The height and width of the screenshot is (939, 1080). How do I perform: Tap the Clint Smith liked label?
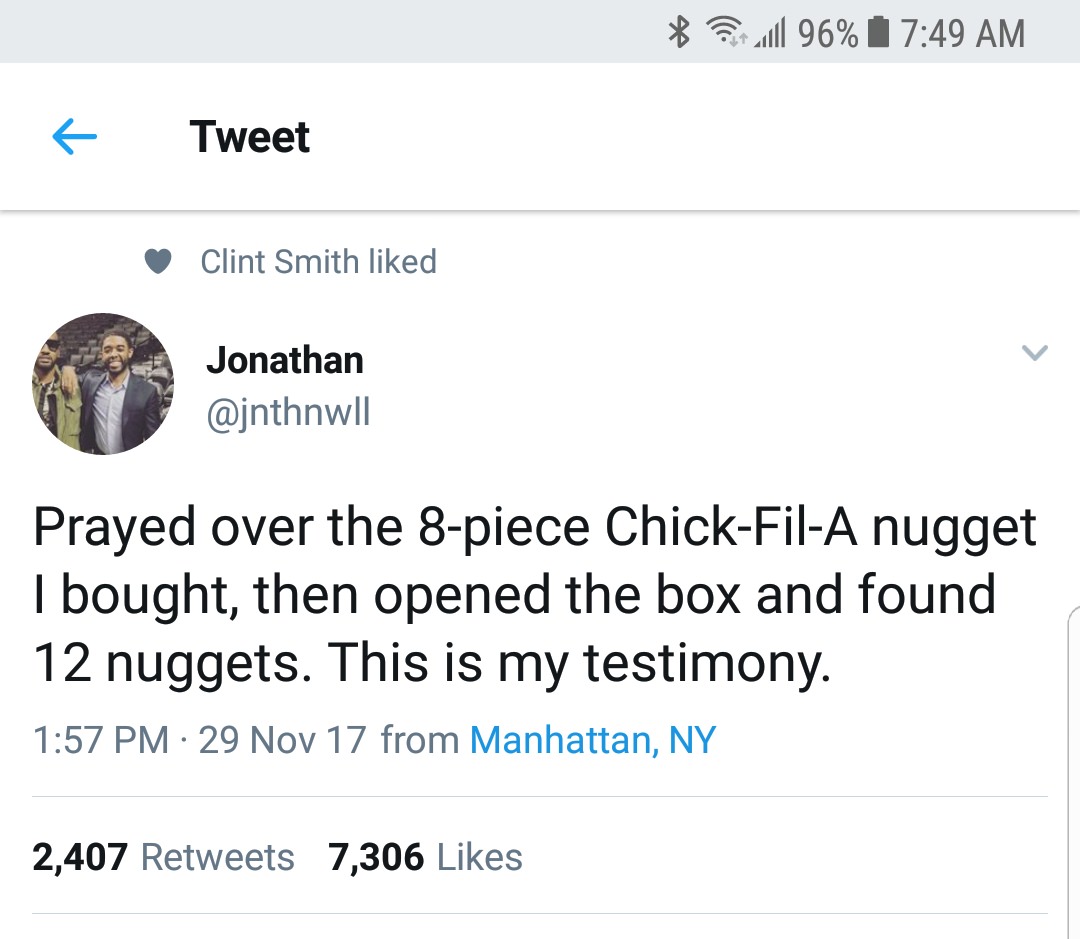tap(318, 262)
